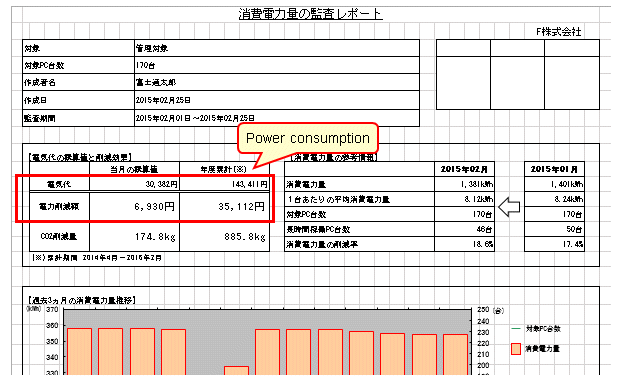
Task: Select the report title 消費電力量の監査レポート
Action: [x=310, y=14]
